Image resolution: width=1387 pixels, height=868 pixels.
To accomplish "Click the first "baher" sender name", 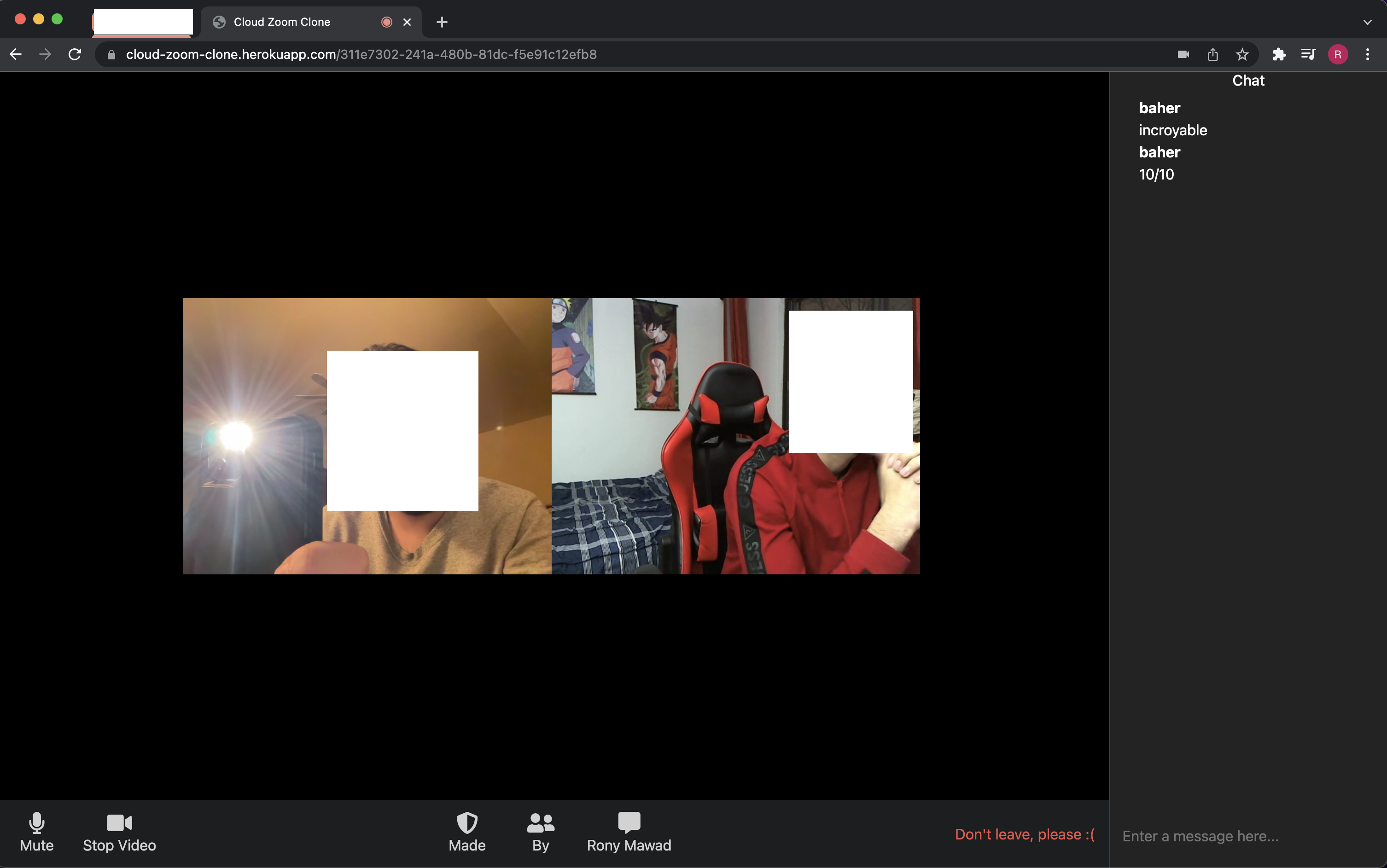I will (1159, 108).
